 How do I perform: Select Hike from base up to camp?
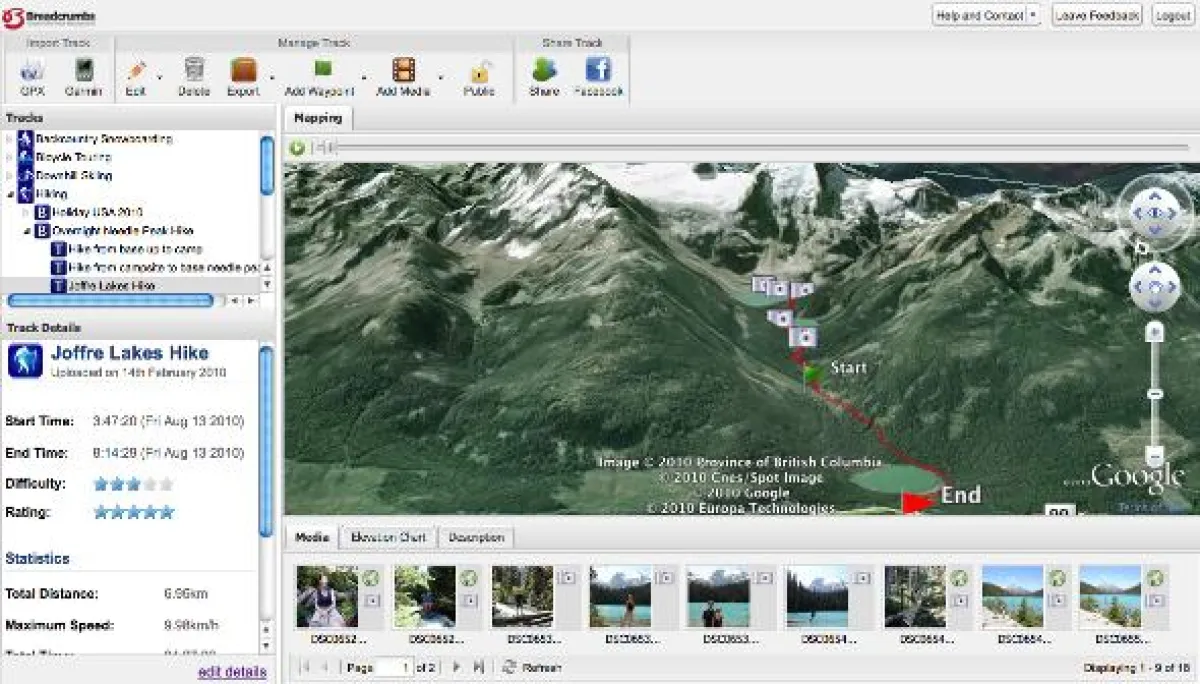[x=135, y=249]
